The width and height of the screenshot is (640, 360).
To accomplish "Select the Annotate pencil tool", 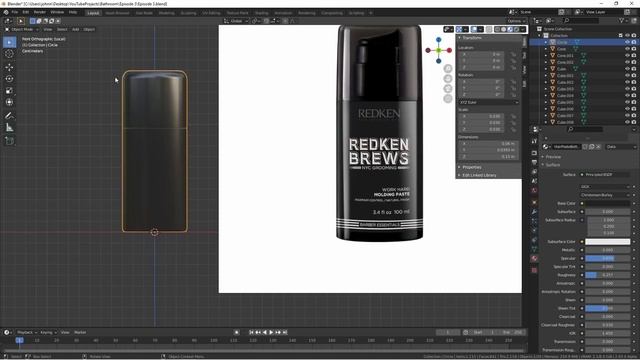I will (9, 116).
